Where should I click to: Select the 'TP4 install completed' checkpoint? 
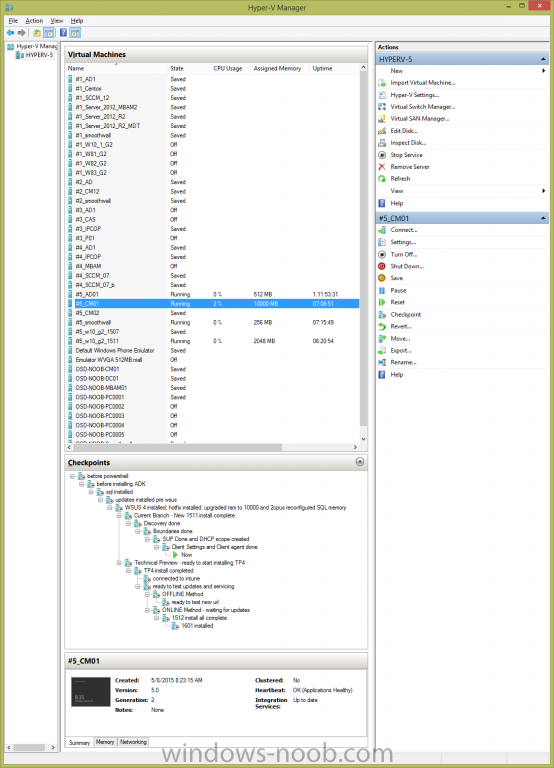click(169, 571)
